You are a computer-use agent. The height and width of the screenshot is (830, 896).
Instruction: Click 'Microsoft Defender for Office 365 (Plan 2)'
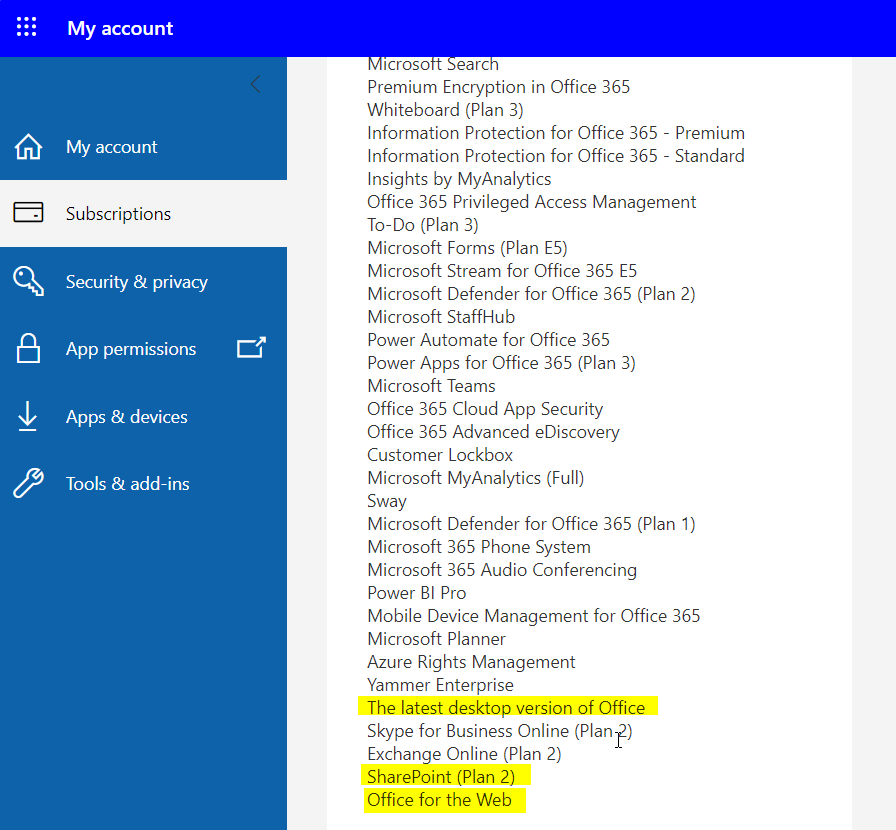click(531, 294)
